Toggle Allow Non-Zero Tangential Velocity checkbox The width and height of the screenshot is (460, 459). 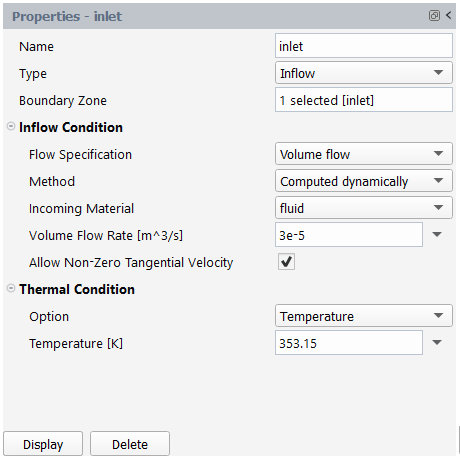click(x=287, y=262)
